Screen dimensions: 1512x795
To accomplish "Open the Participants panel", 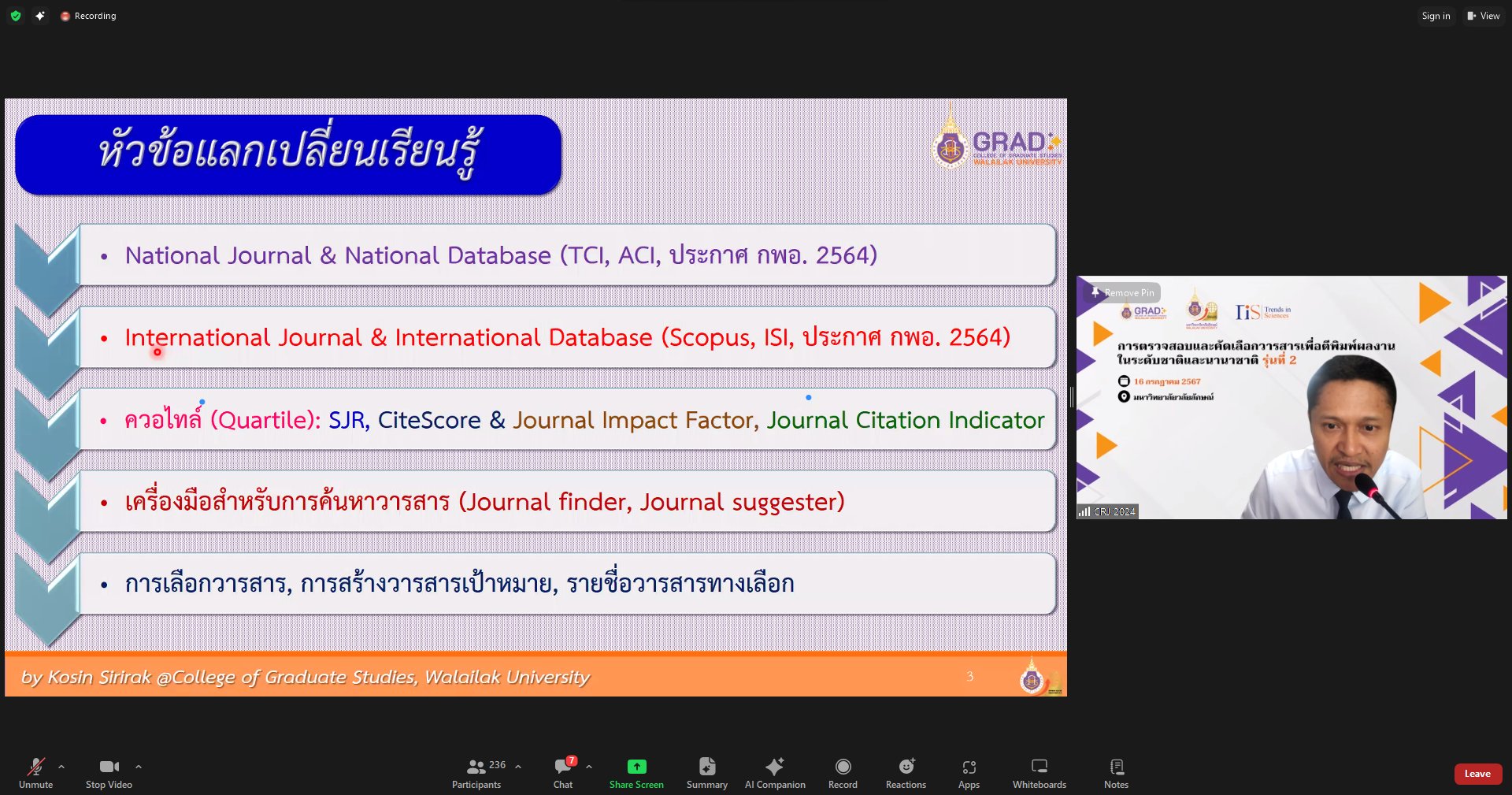I will pyautogui.click(x=476, y=773).
